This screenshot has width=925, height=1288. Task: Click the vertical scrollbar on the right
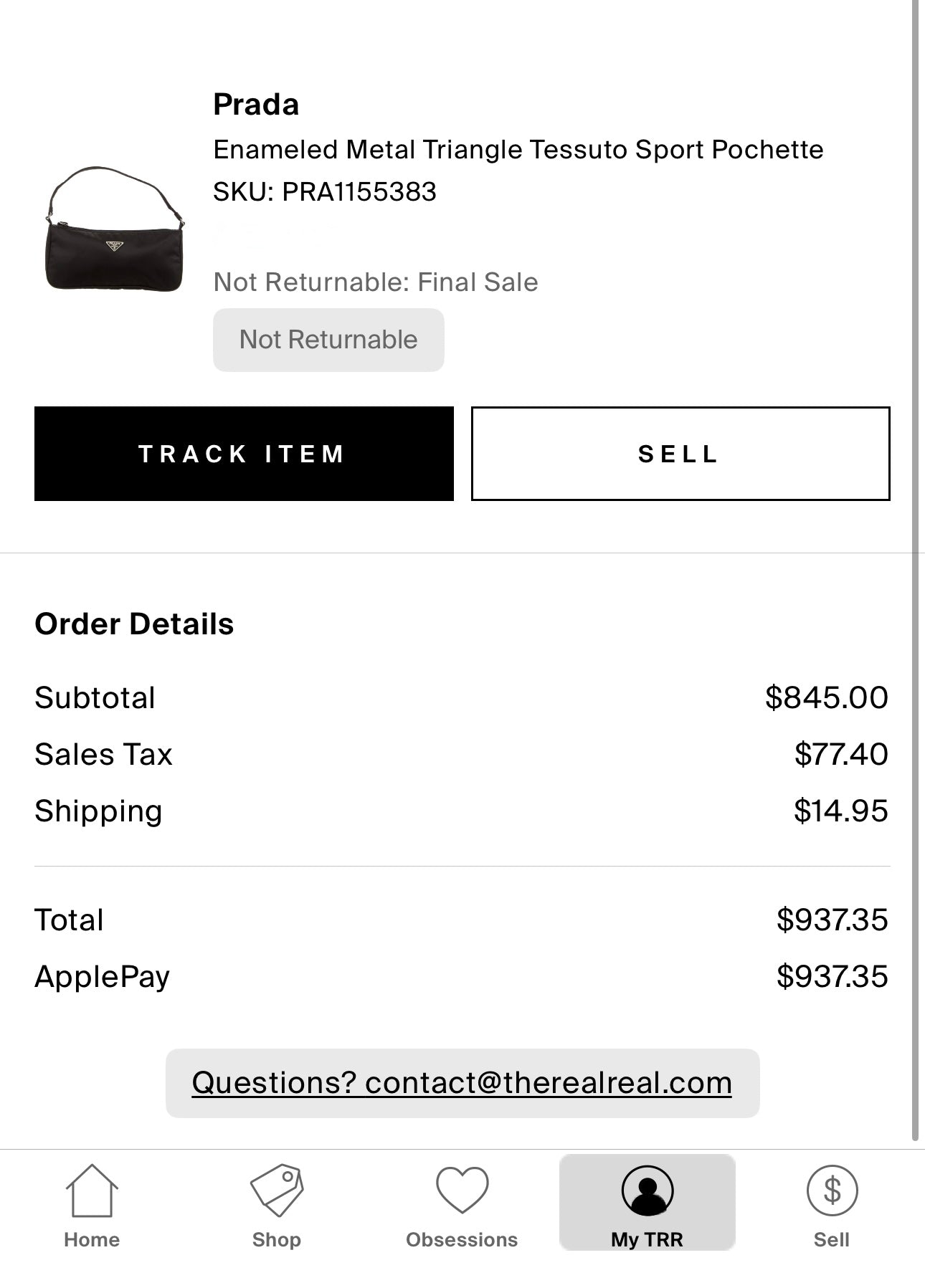[x=915, y=573]
